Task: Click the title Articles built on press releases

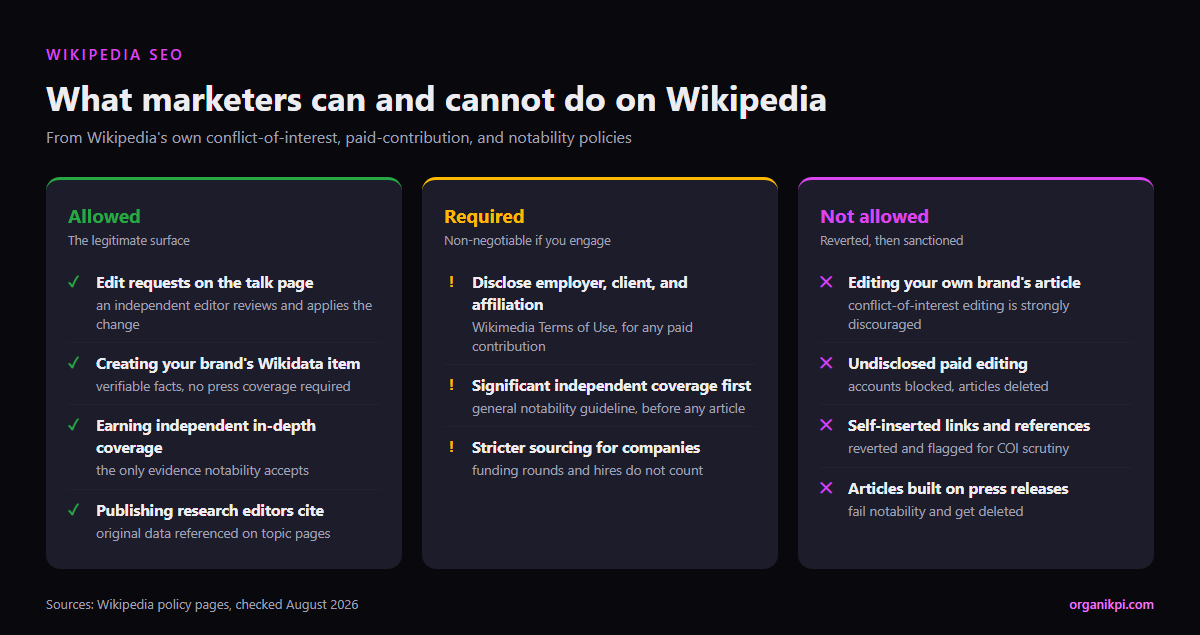Action: click(x=958, y=489)
